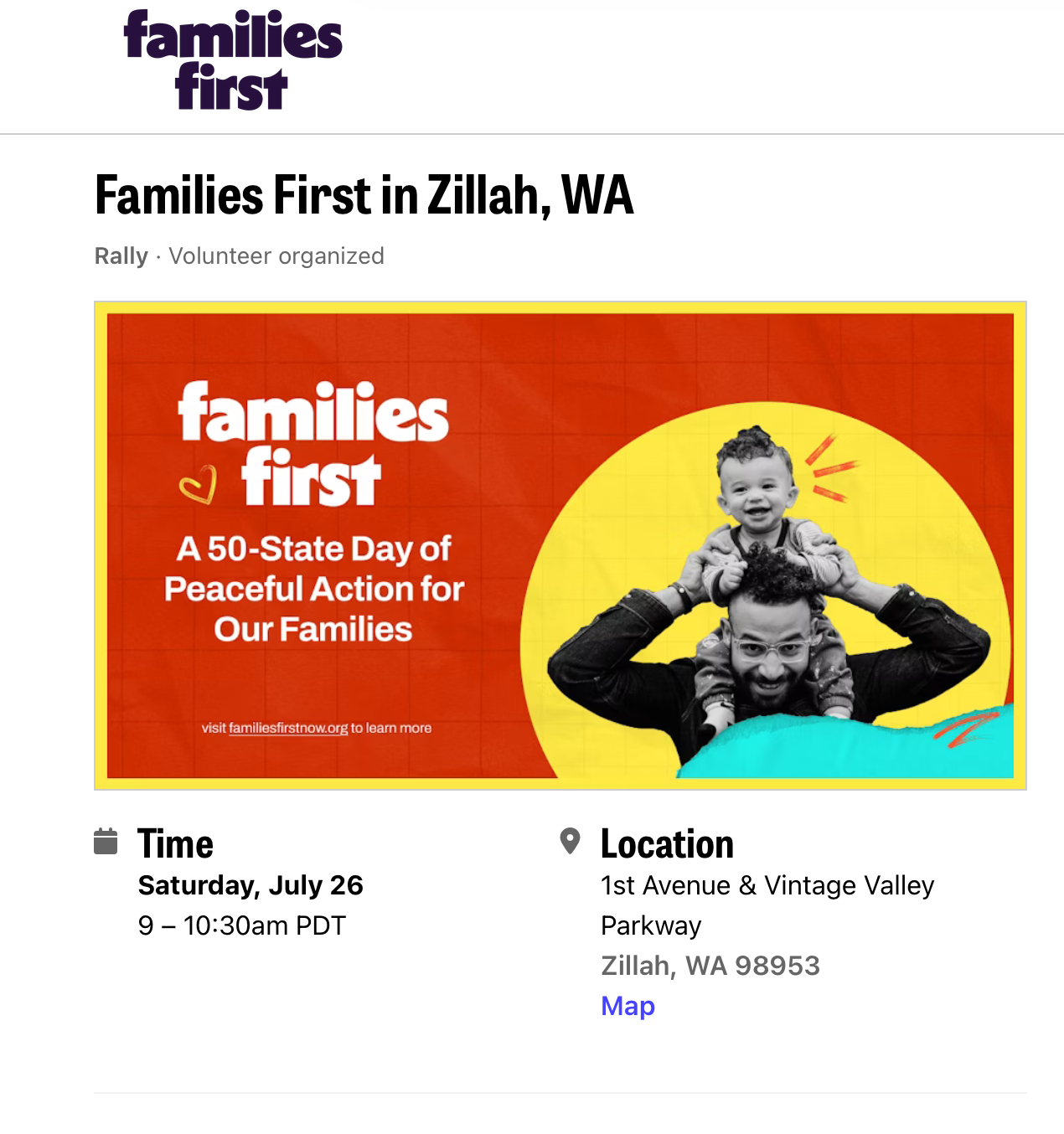Click the Families First logo in header
The height and width of the screenshot is (1134, 1064).
[233, 59]
